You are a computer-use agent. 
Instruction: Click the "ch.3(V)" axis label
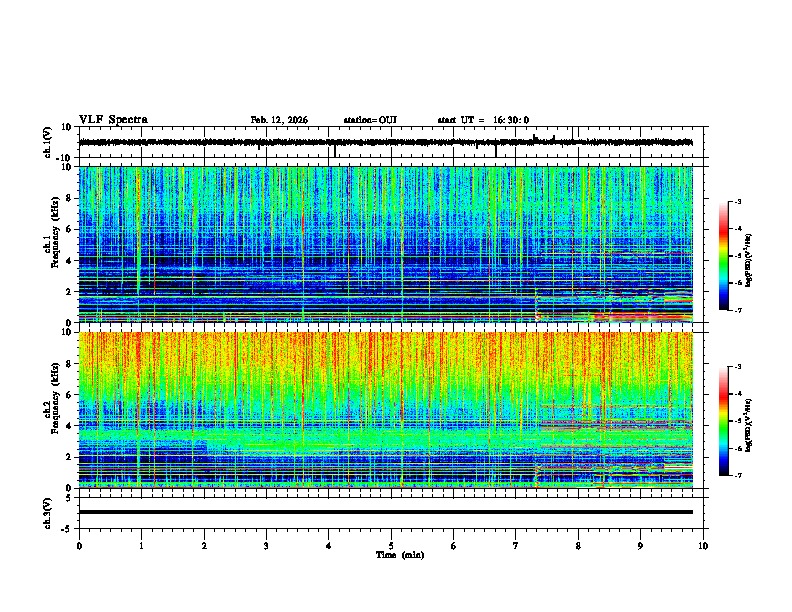tap(48, 513)
